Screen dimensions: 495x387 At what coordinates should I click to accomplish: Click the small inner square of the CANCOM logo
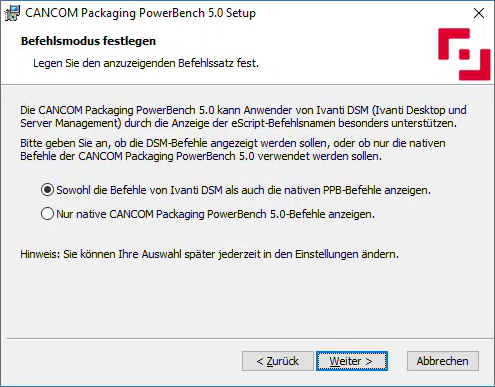click(464, 54)
